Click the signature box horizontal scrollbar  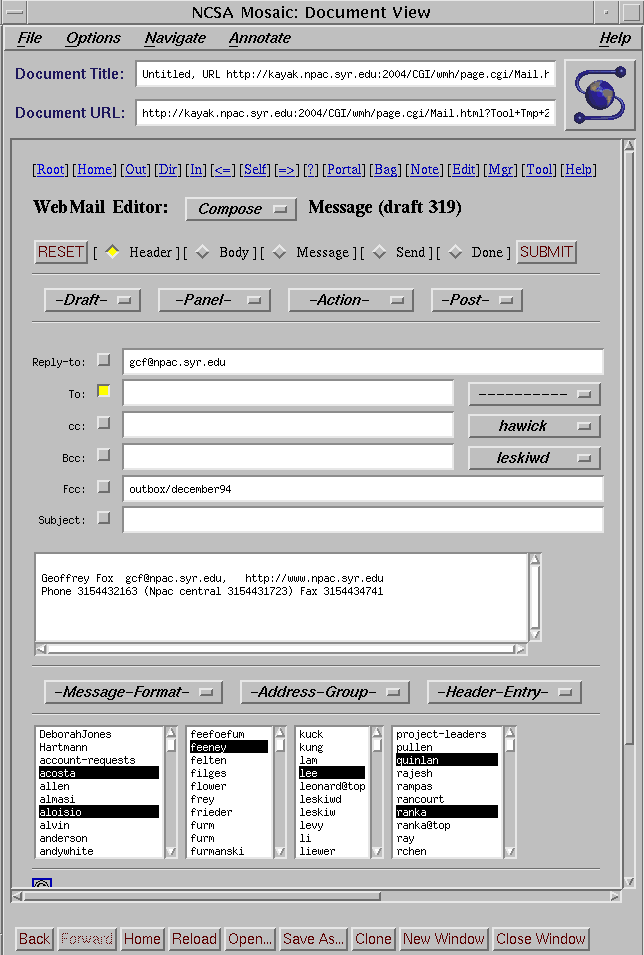tap(281, 649)
